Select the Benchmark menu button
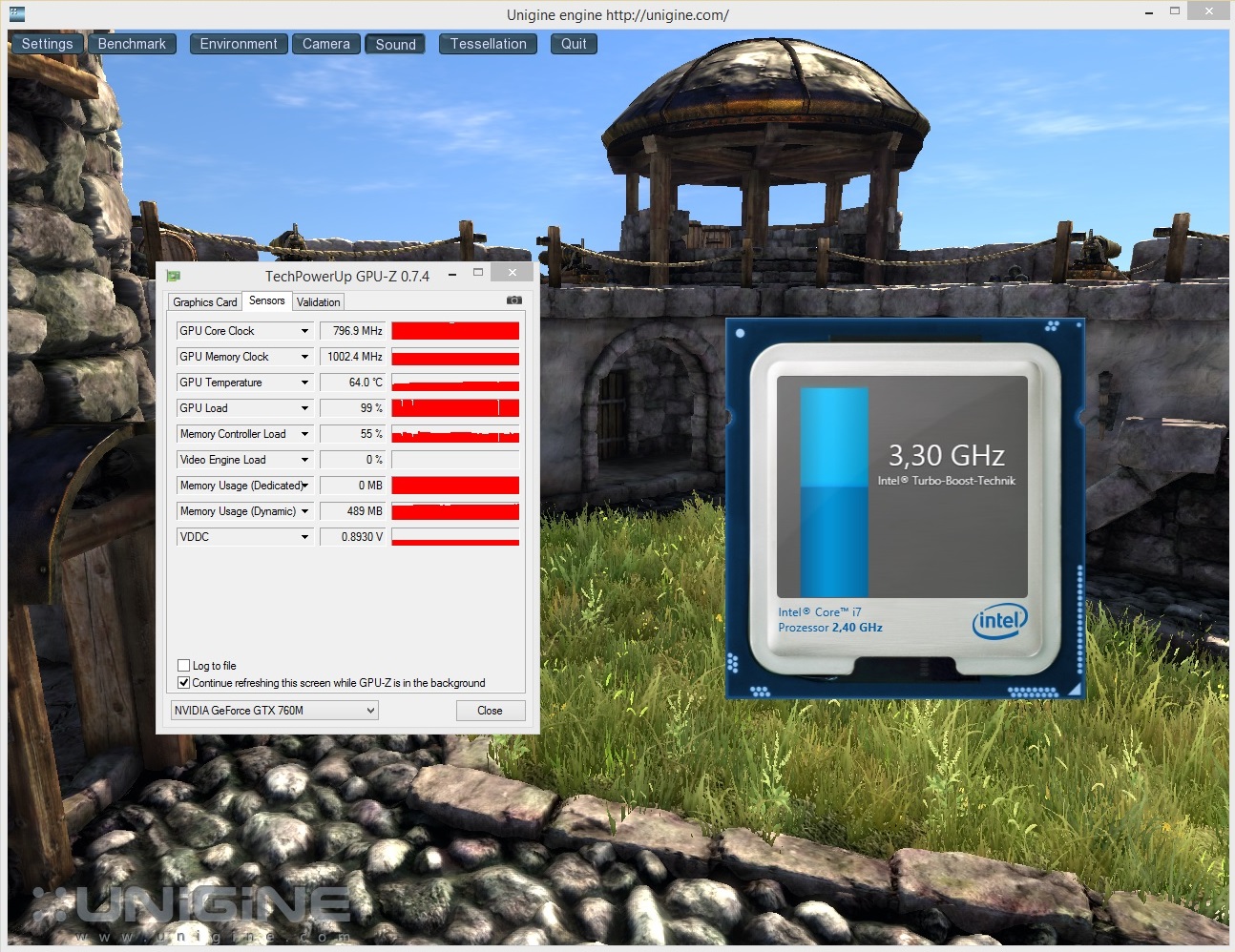 click(132, 44)
